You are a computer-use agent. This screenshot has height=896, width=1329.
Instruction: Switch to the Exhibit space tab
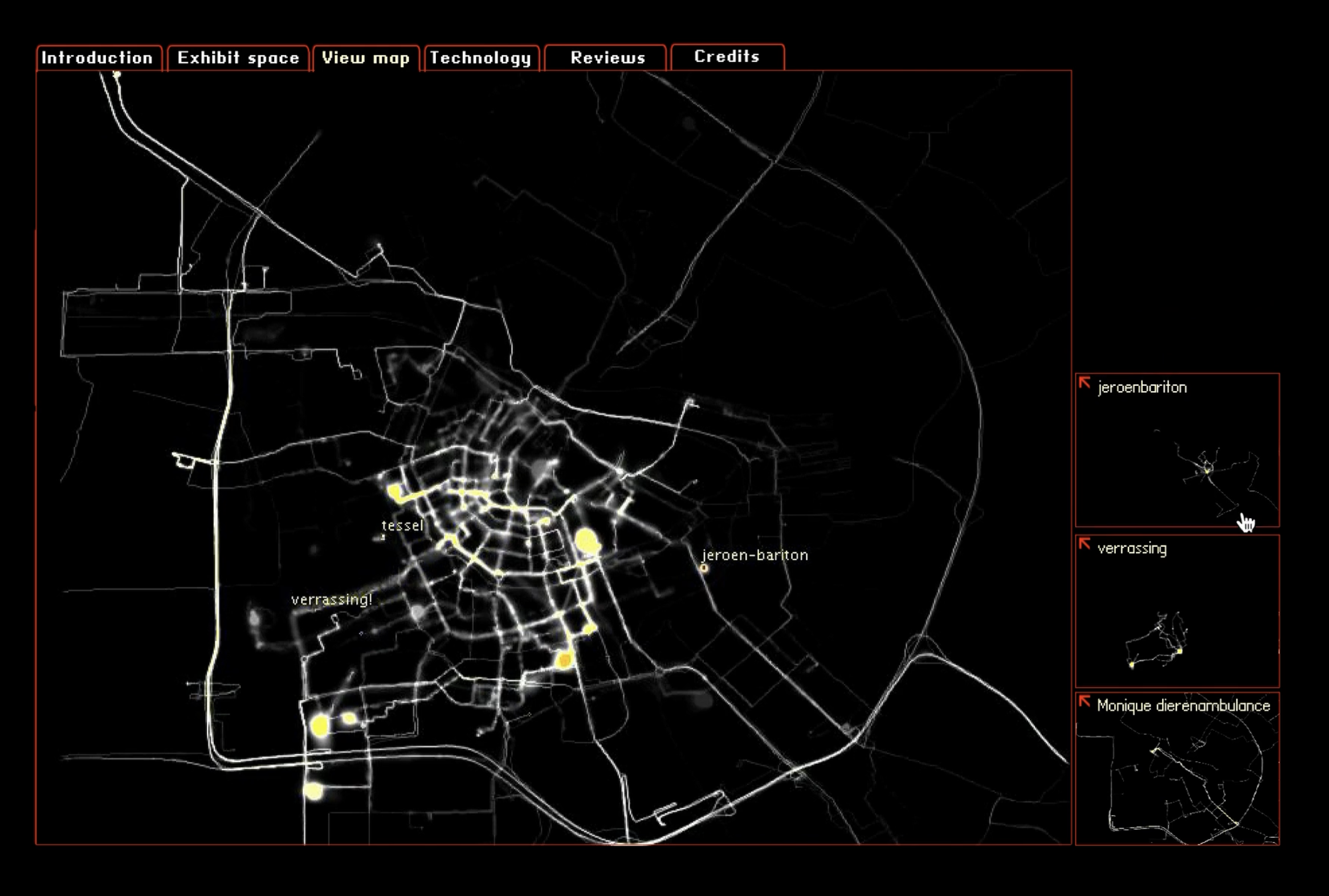[238, 58]
